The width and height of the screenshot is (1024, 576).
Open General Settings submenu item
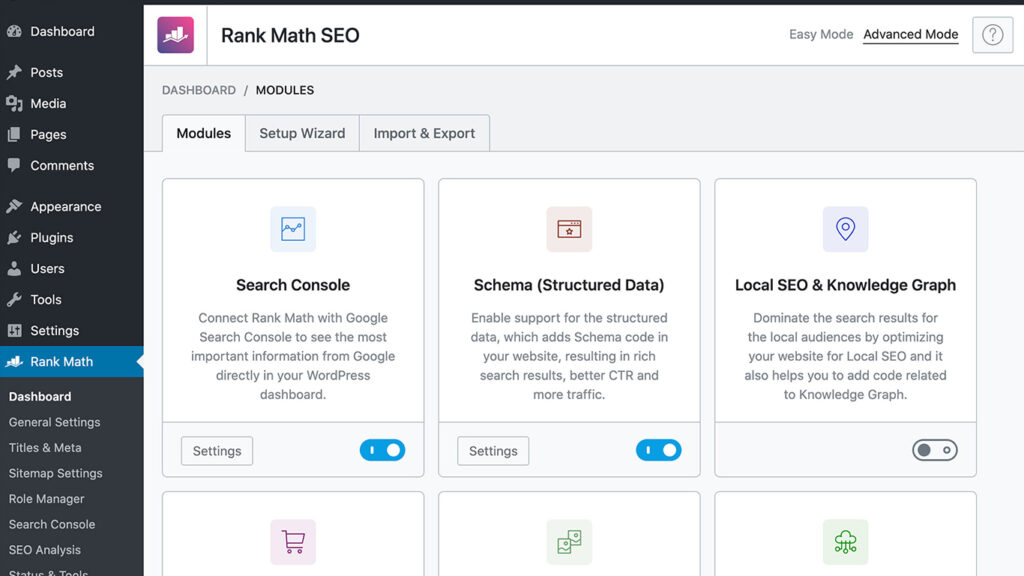point(54,422)
